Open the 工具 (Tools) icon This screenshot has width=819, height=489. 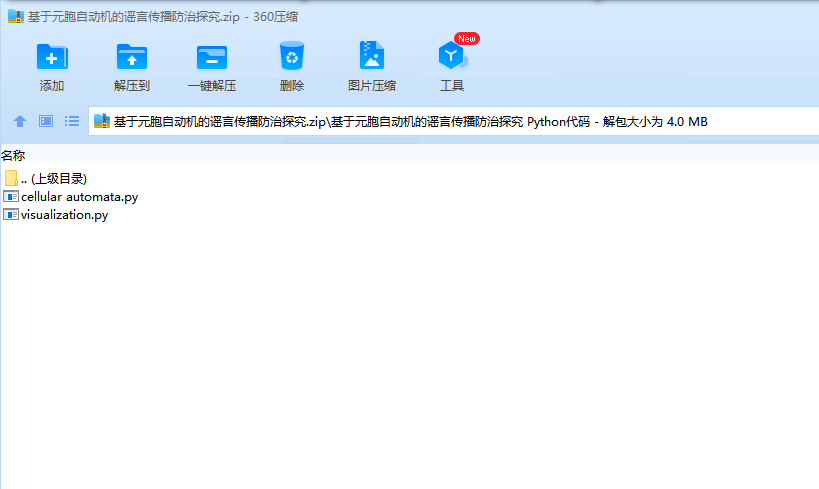(x=453, y=55)
